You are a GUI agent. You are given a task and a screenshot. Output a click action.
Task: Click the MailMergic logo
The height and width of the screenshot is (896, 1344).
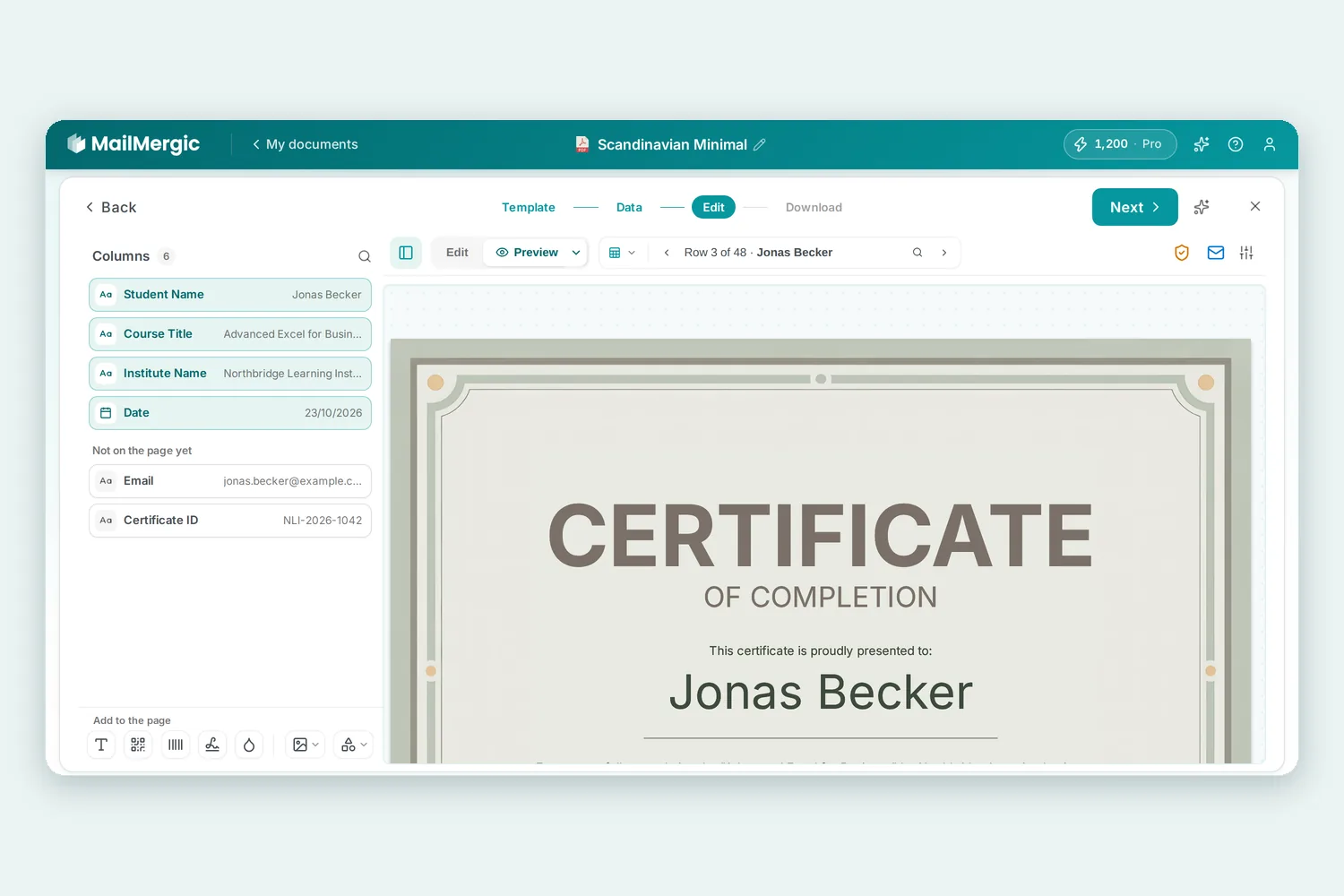click(x=134, y=144)
